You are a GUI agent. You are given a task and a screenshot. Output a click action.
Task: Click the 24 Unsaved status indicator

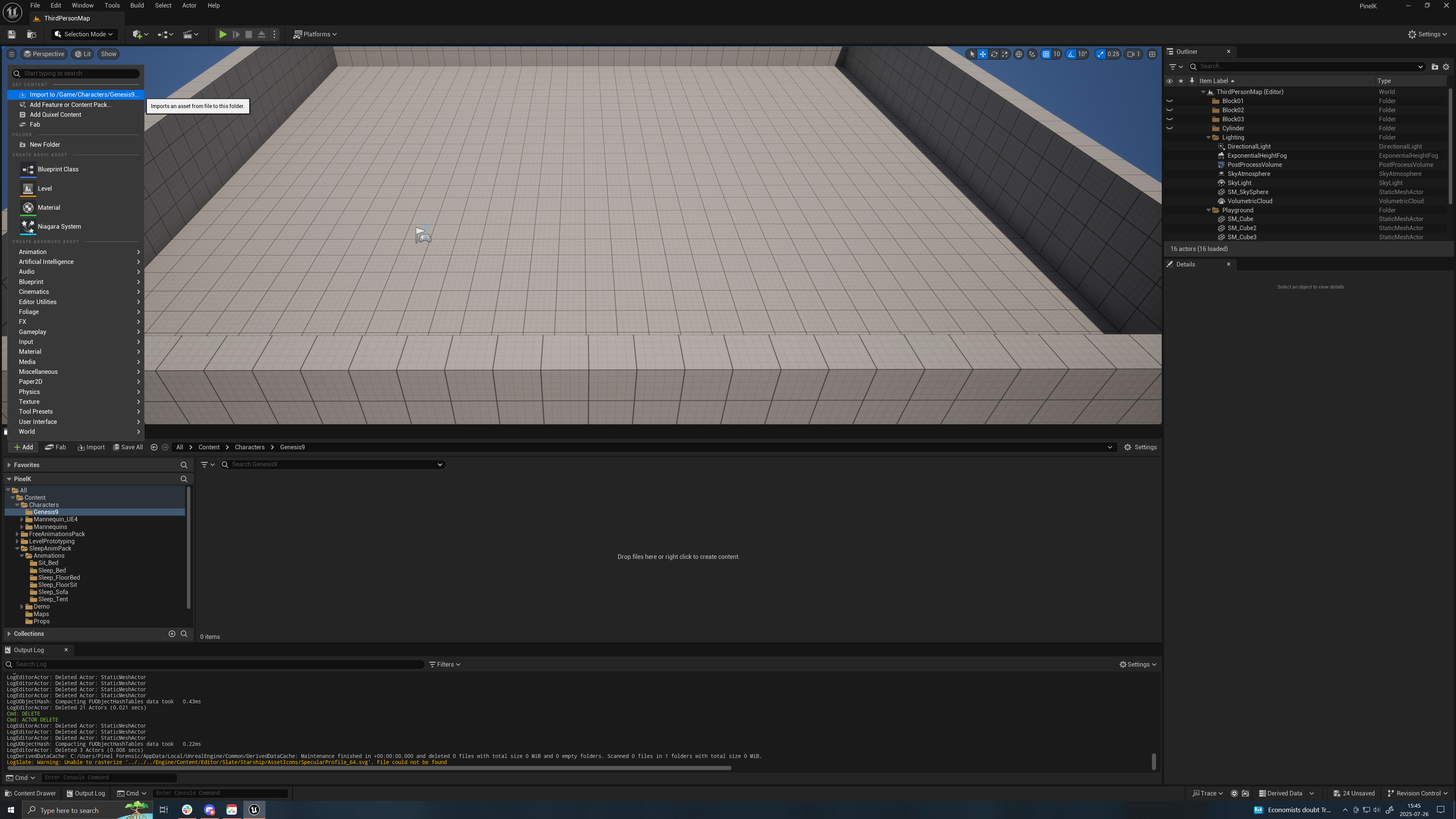point(1354,794)
